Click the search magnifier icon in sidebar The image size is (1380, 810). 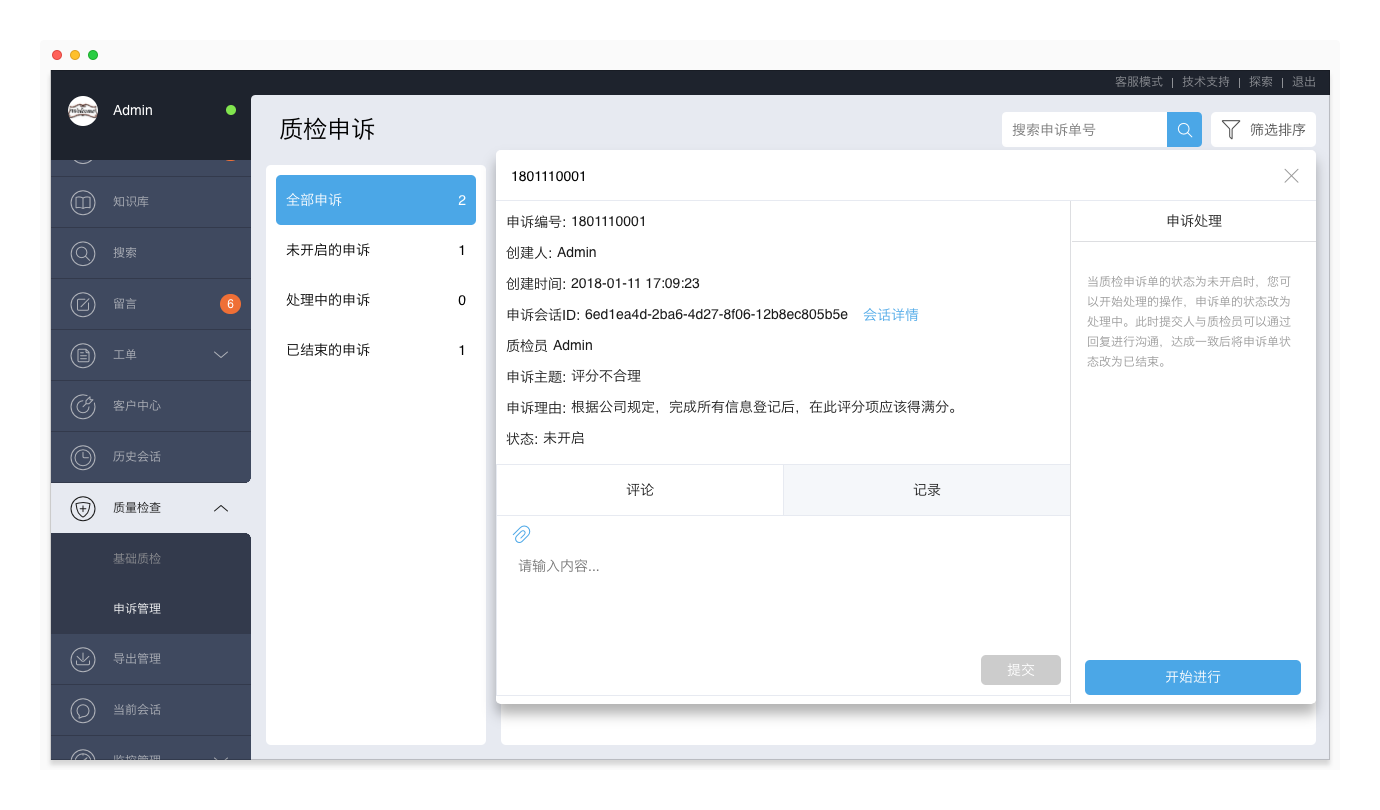83,253
